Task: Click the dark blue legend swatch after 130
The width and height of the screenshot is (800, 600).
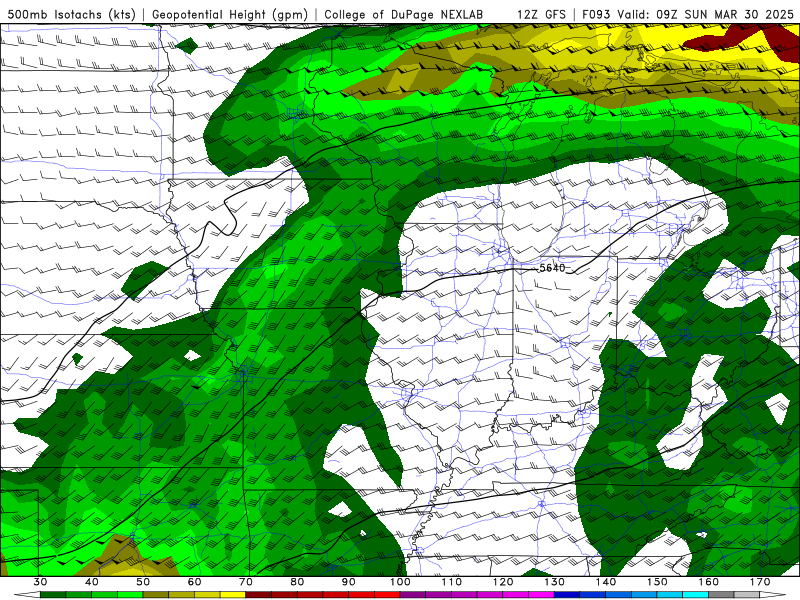Action: 567,595
